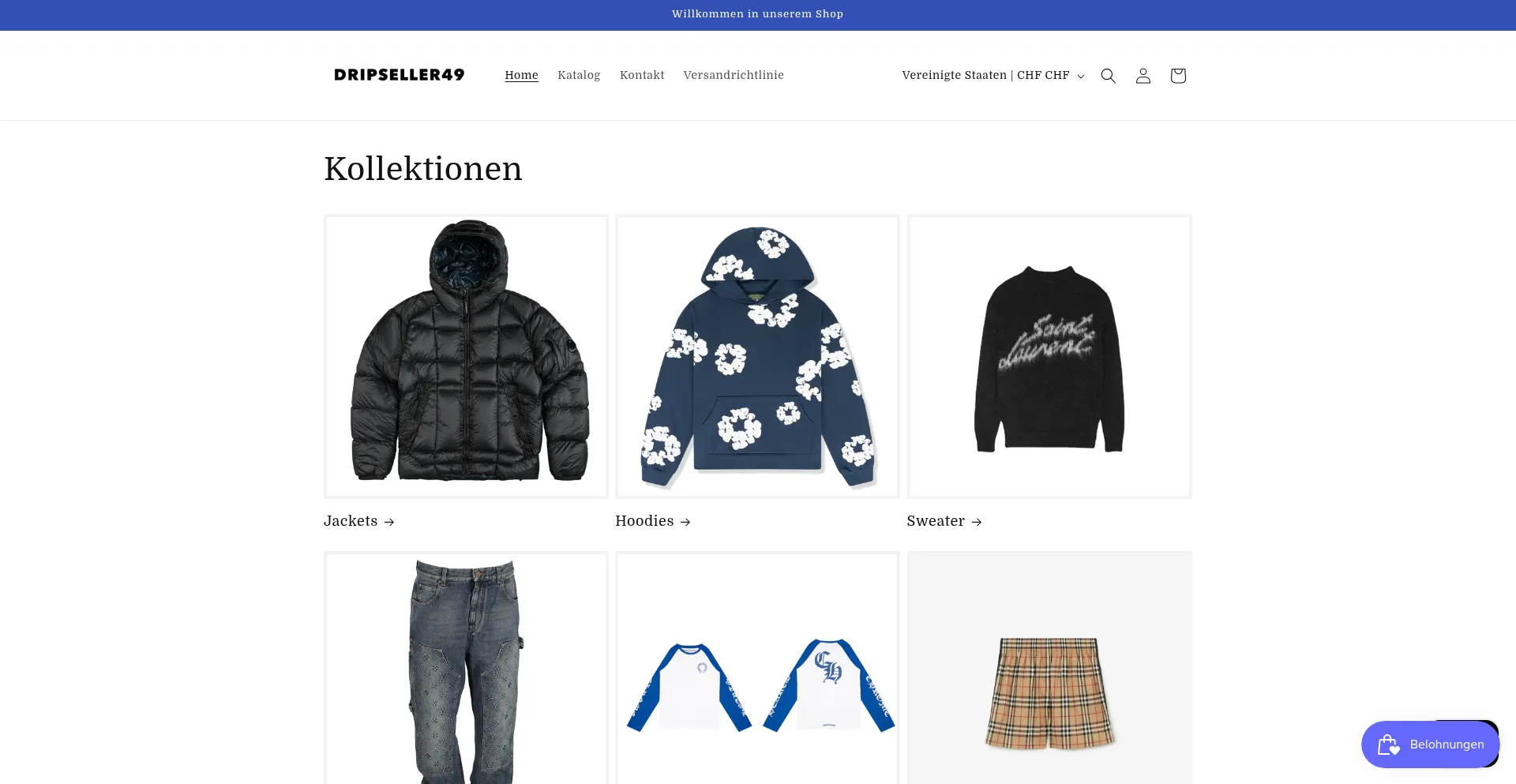The image size is (1516, 784).
Task: Expand the country and currency chevron
Action: pyautogui.click(x=1081, y=76)
